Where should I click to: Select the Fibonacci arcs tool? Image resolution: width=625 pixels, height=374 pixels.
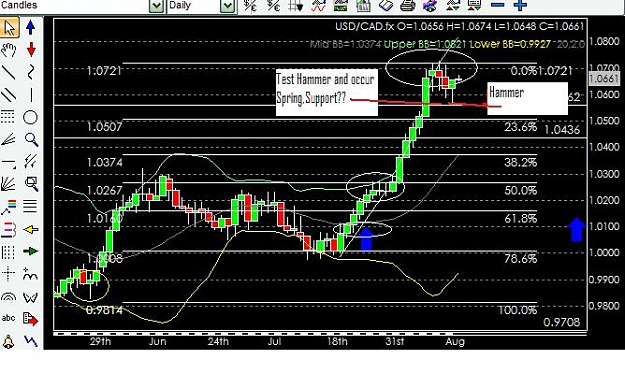click(9, 297)
